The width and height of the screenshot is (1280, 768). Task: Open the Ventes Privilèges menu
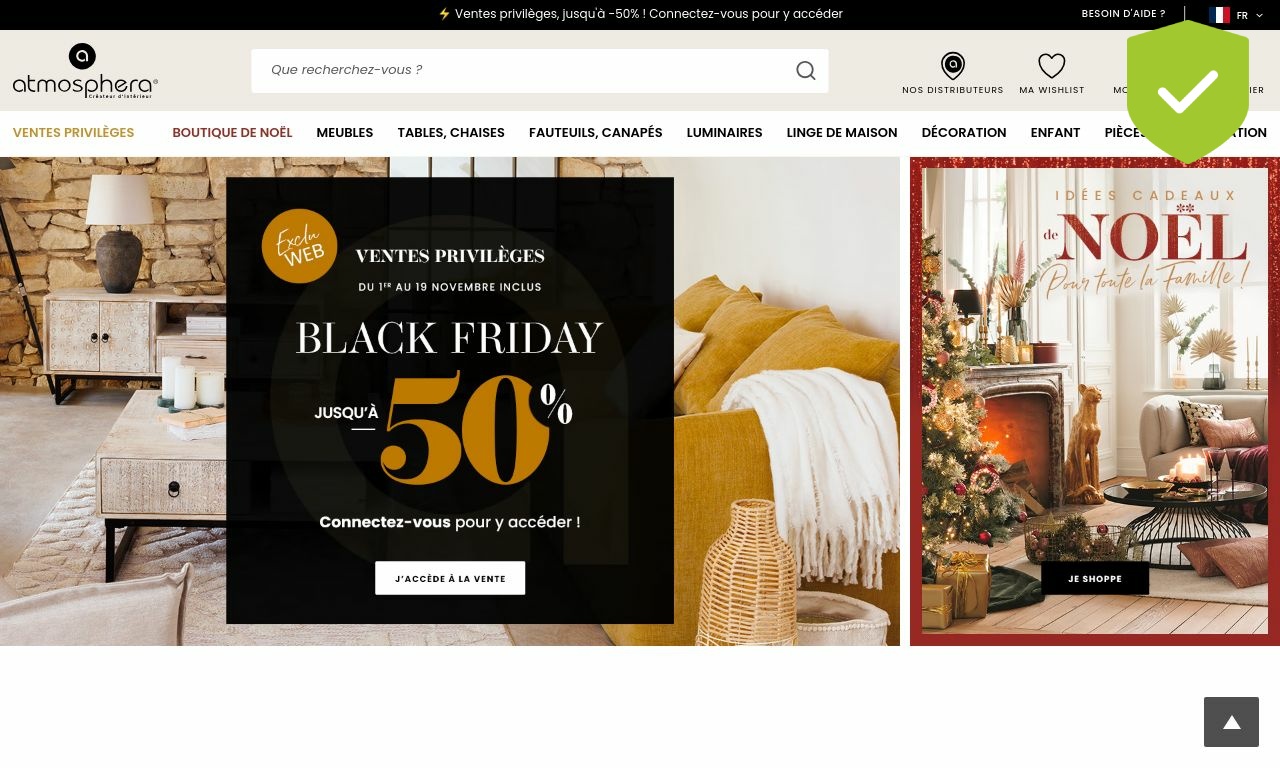point(73,132)
